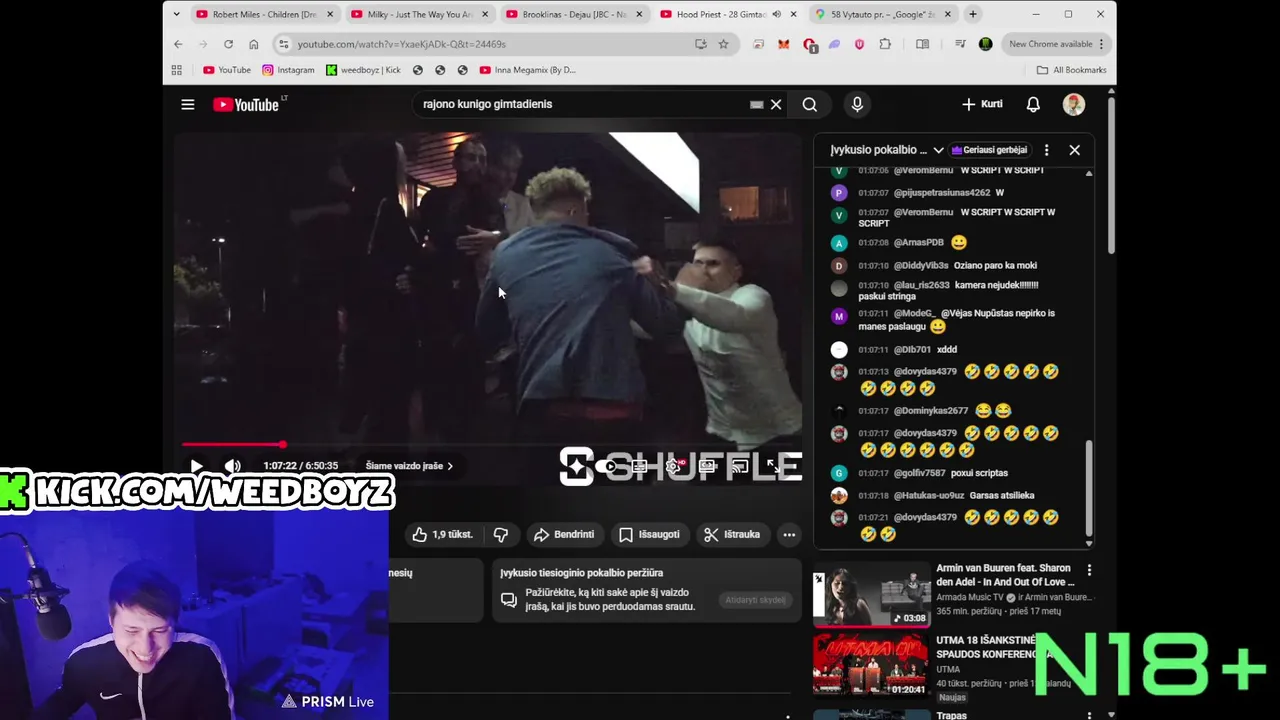Screen dimensions: 1280x720
Task: Open chat options three-dot menu
Action: 1046,150
